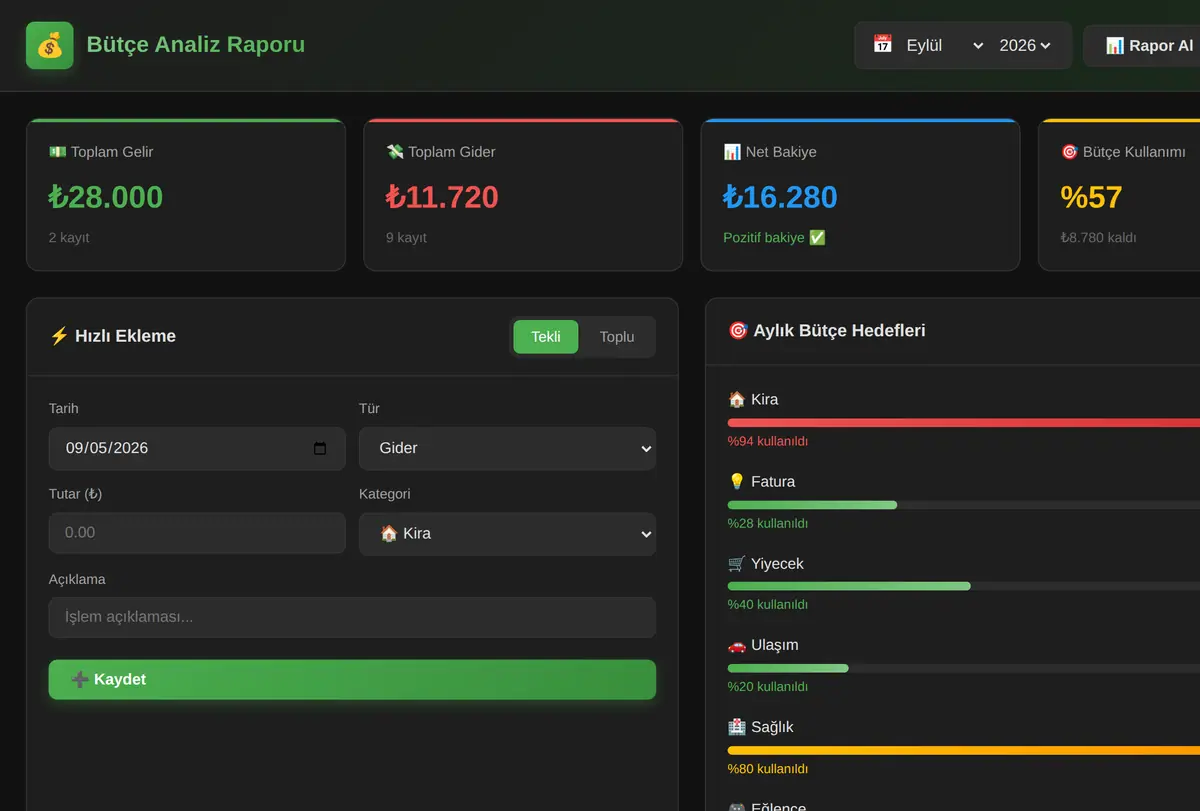This screenshot has width=1200, height=811.
Task: Open the 2026 year dropdown
Action: point(1026,45)
